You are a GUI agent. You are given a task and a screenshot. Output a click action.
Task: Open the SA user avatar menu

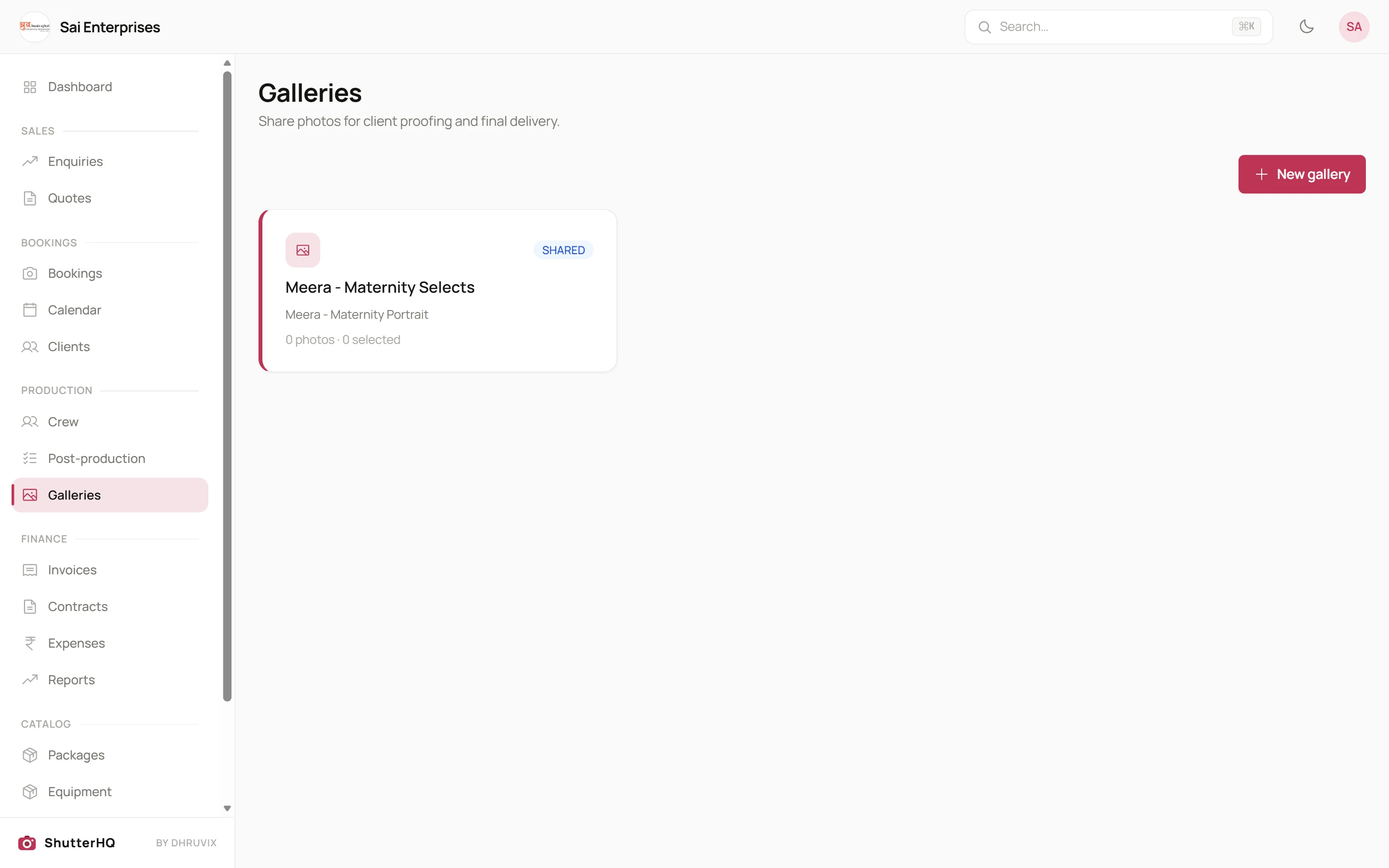tap(1354, 27)
